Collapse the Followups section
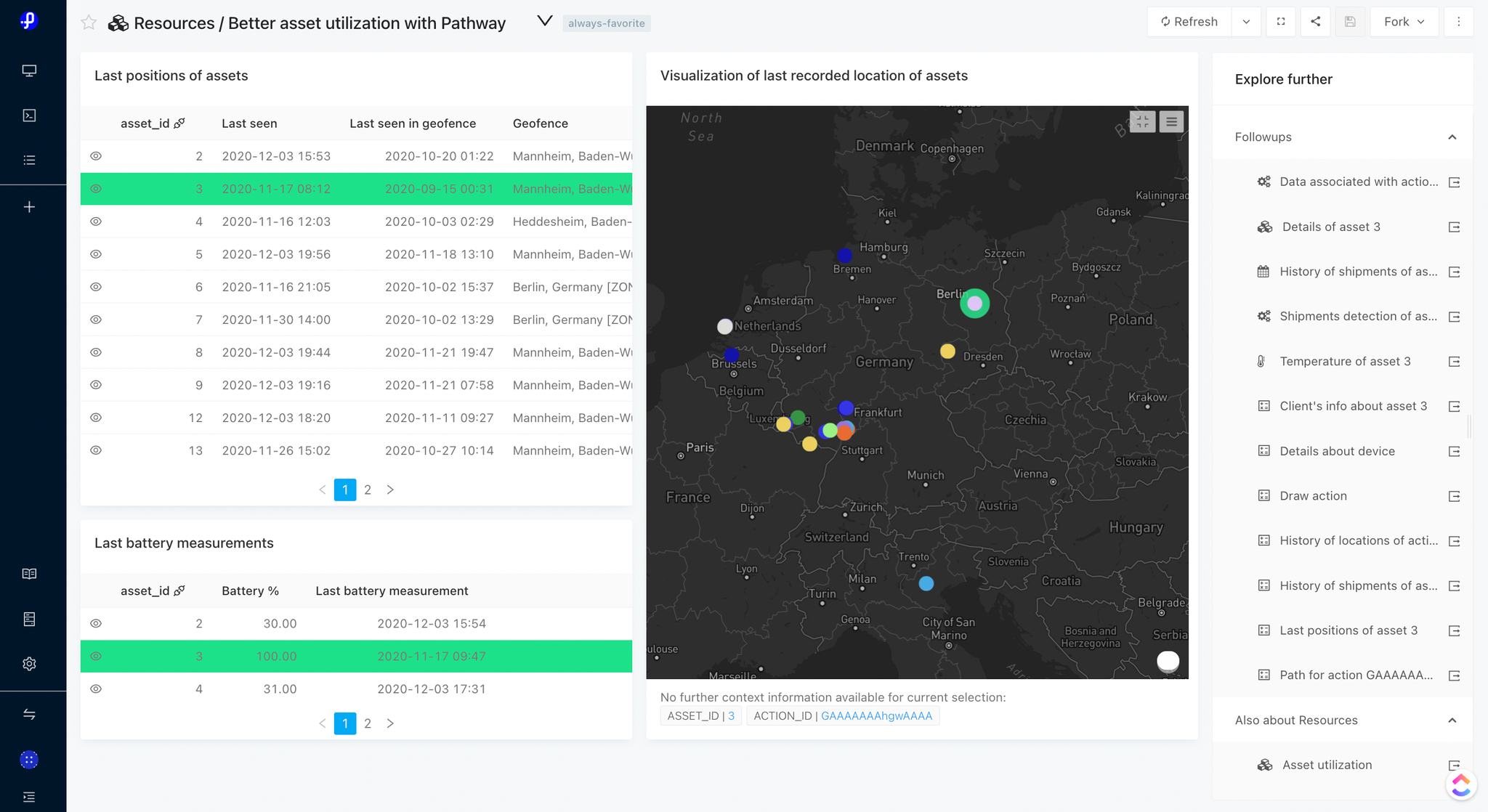Image resolution: width=1488 pixels, height=812 pixels. click(x=1452, y=137)
